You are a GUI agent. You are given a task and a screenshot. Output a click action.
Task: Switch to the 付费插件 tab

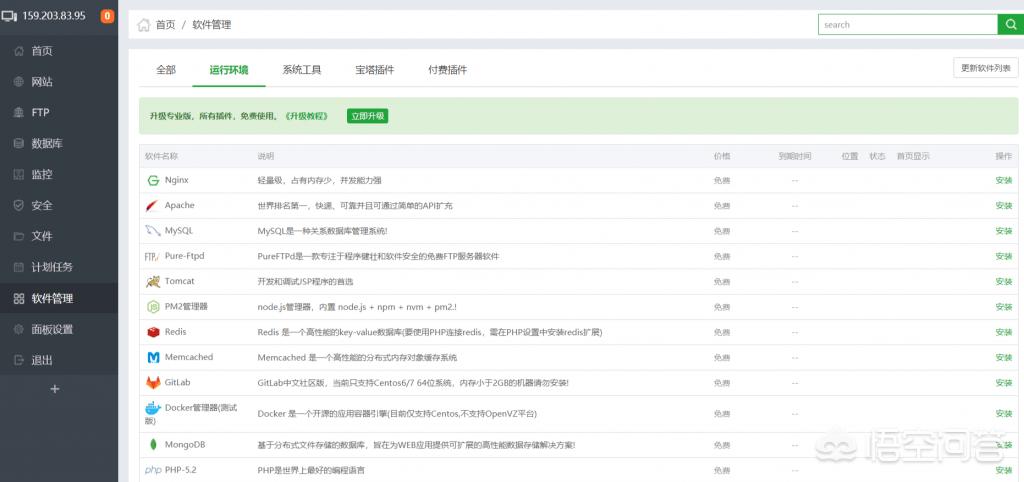tap(447, 70)
